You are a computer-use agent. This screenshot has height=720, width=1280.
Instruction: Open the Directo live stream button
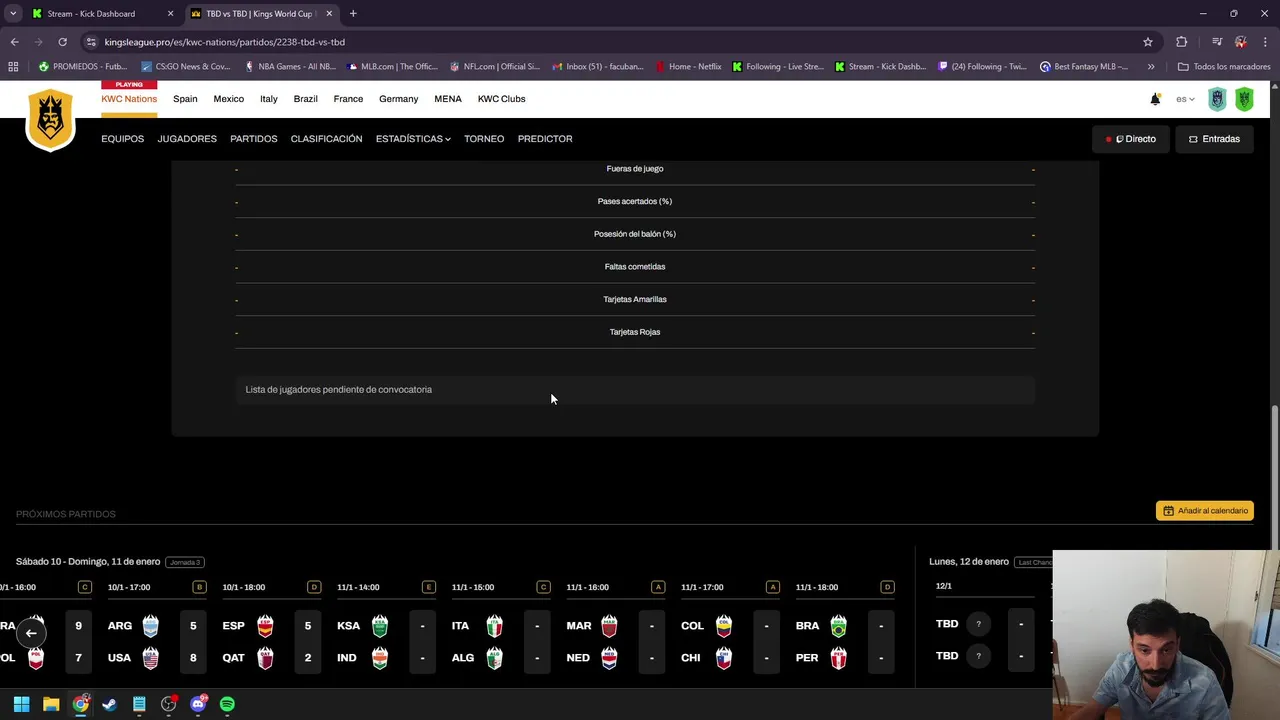[x=1130, y=139]
